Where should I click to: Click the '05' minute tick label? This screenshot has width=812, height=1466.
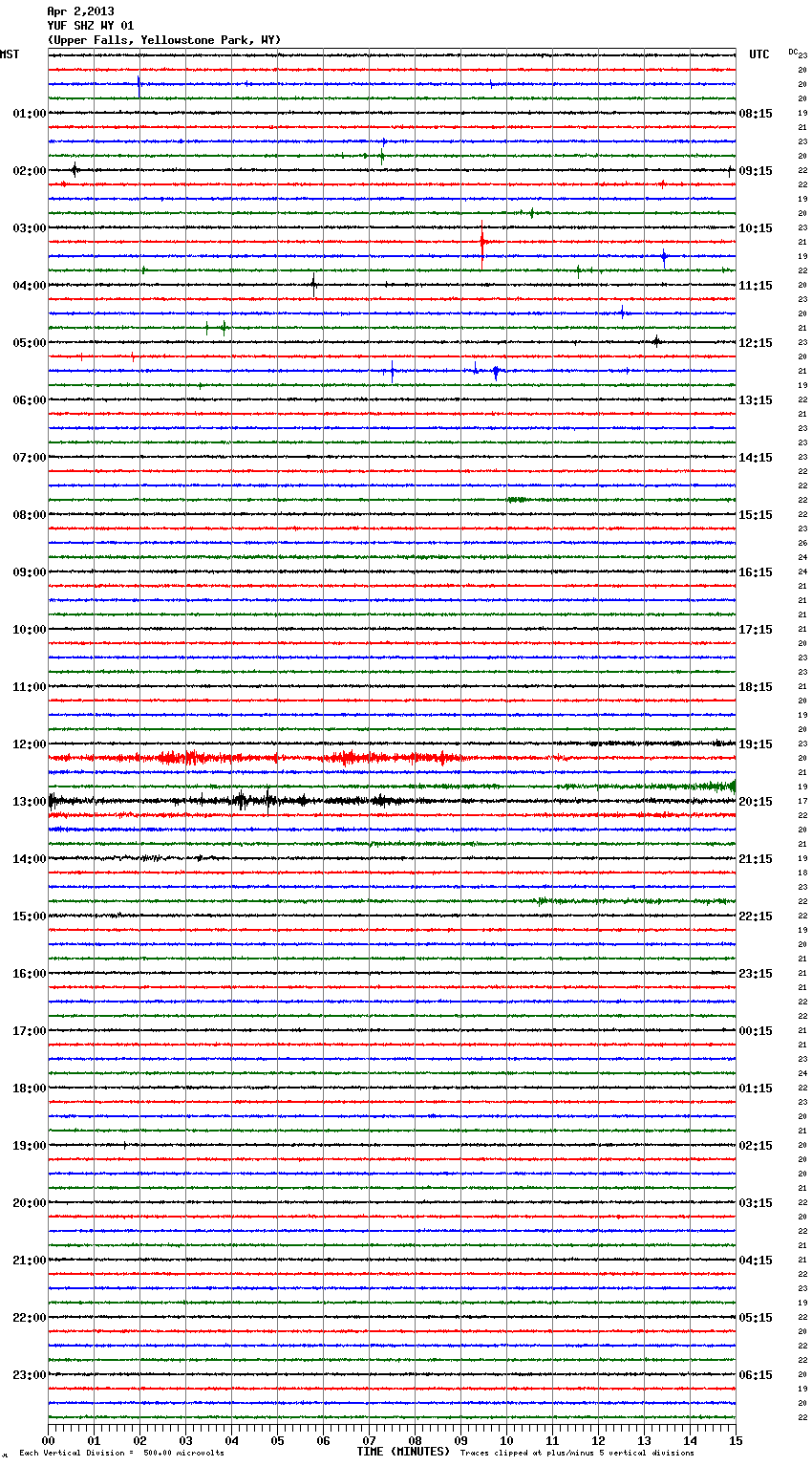[278, 1440]
